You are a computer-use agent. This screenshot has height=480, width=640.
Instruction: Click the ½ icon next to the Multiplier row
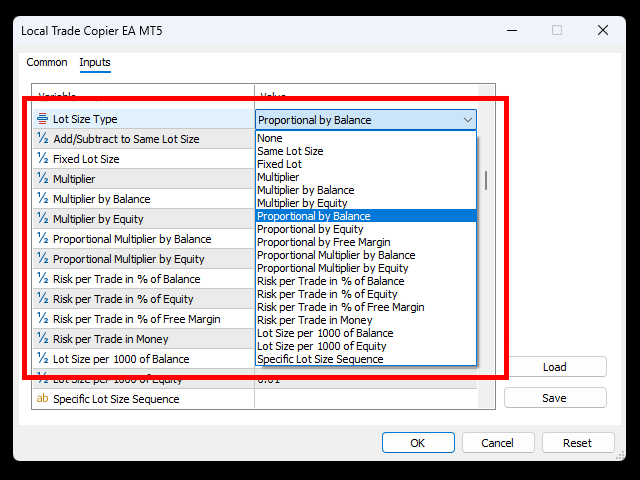[42, 178]
